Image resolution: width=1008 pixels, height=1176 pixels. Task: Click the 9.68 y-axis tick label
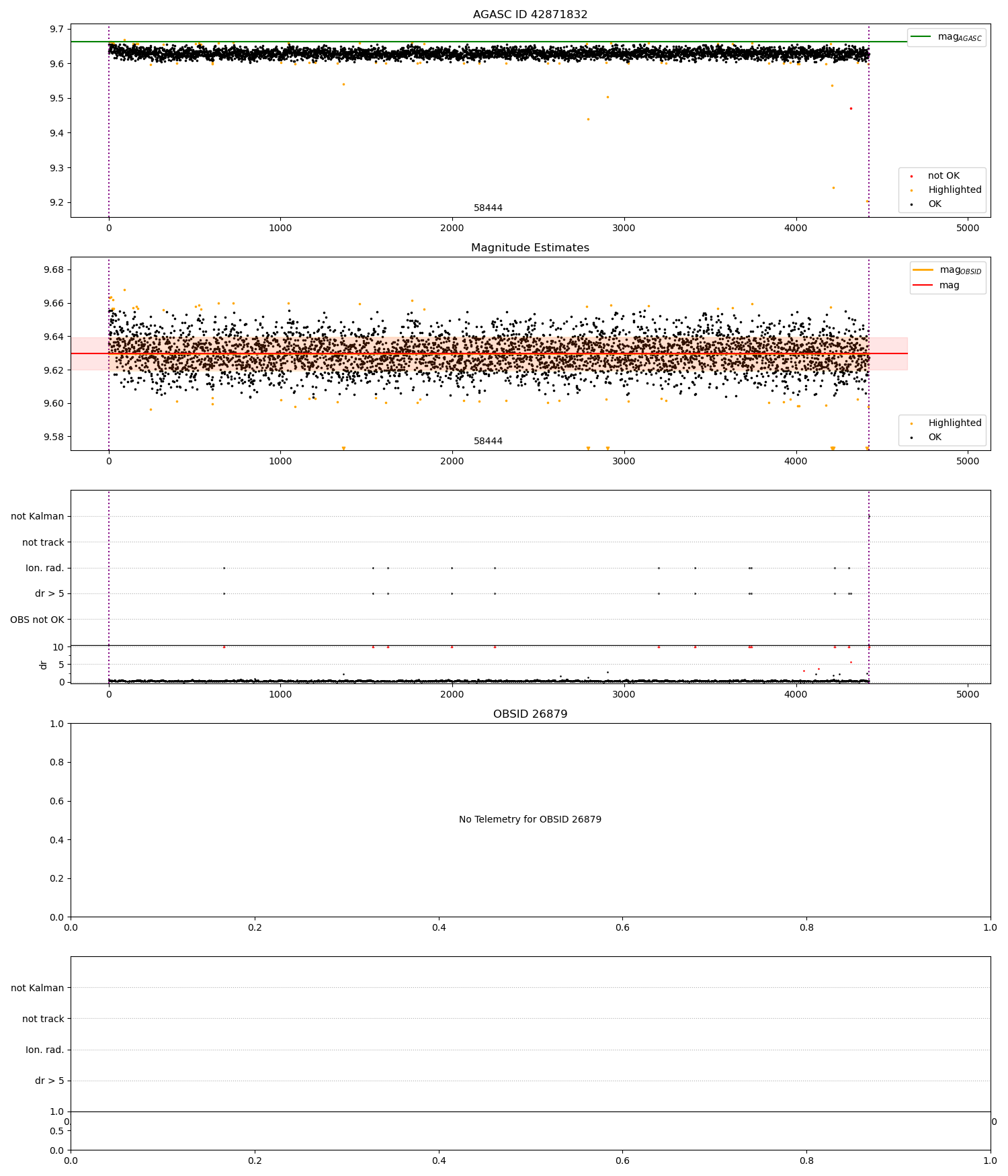(54, 270)
